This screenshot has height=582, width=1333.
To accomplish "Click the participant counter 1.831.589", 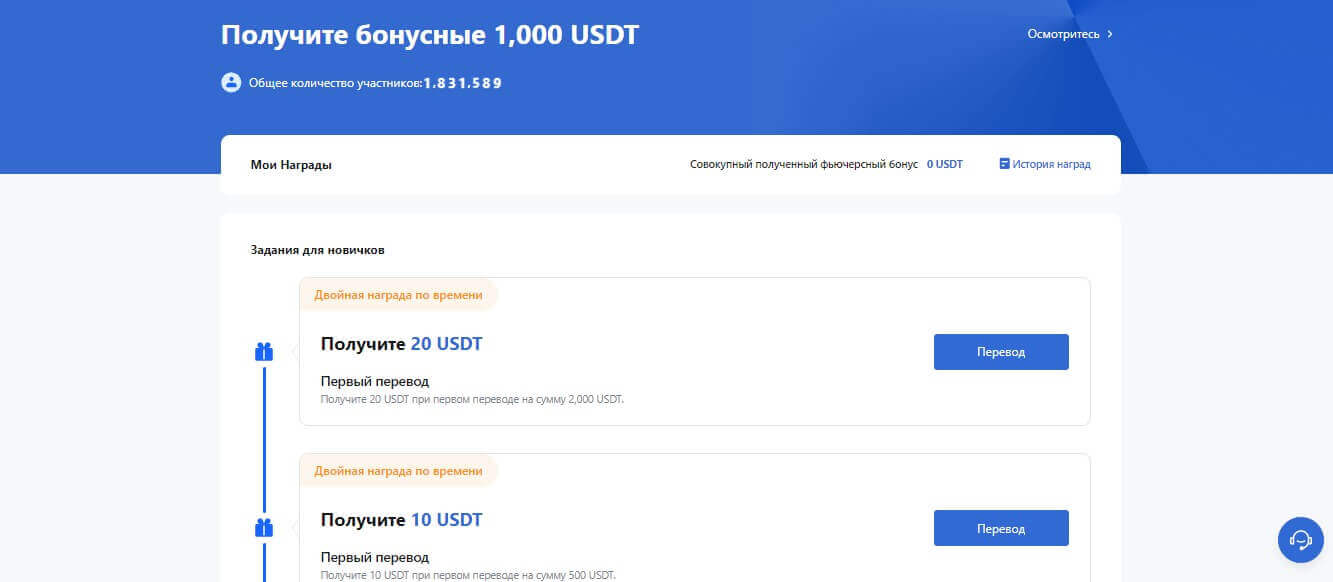I will pos(462,84).
